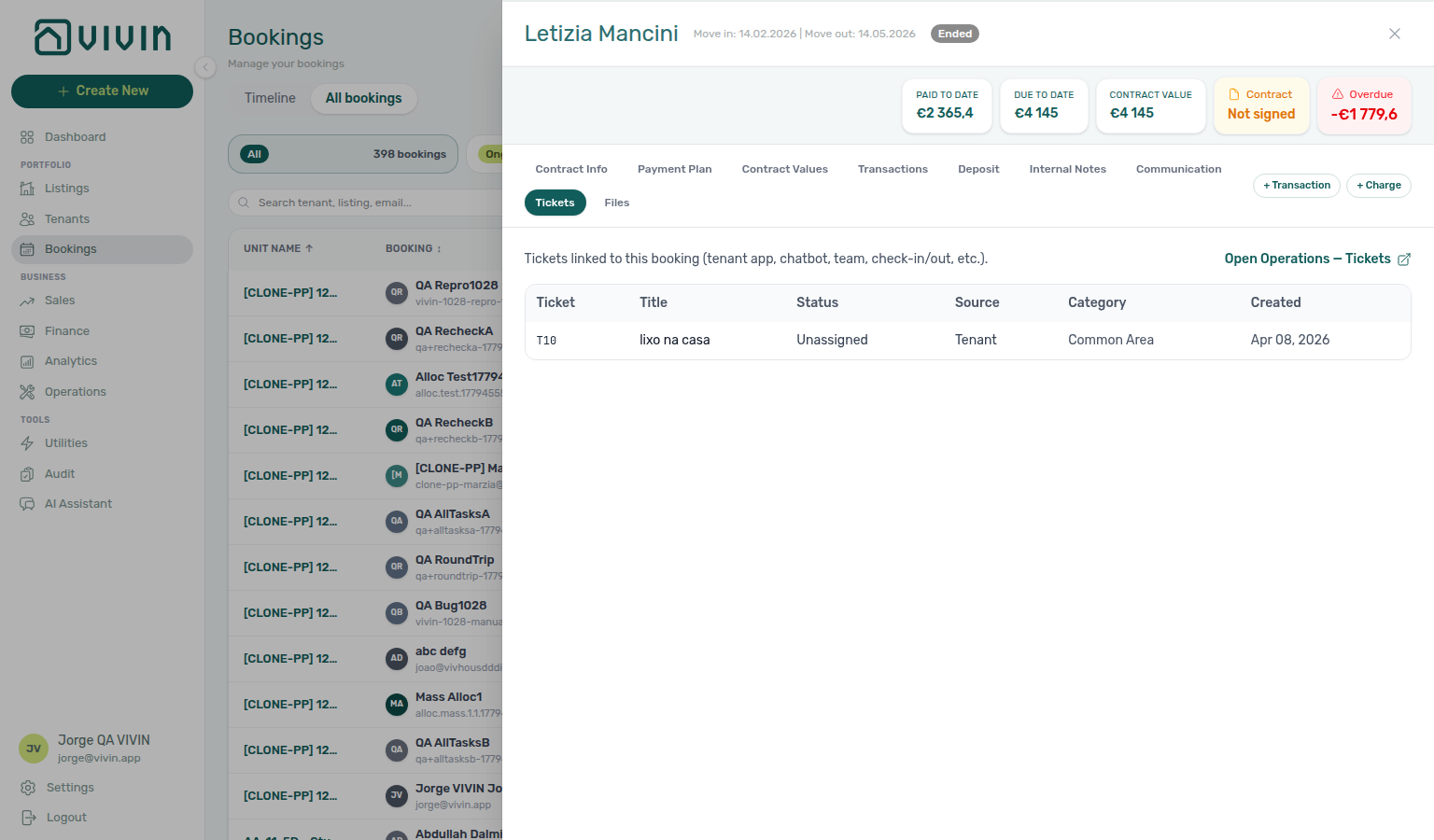1434x840 pixels.
Task: Collapse the sidebar with chevron button
Action: 205,67
